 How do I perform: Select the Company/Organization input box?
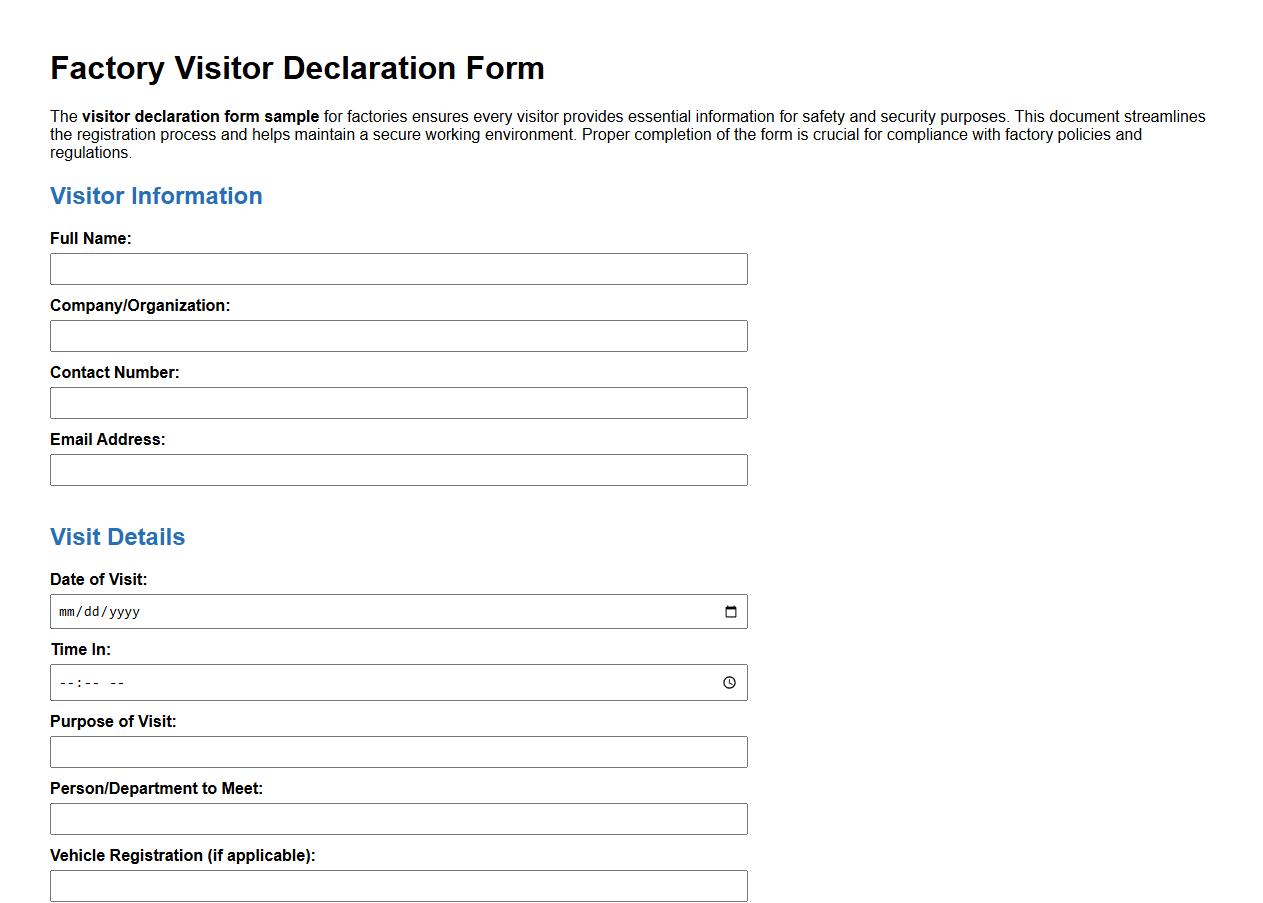click(398, 335)
